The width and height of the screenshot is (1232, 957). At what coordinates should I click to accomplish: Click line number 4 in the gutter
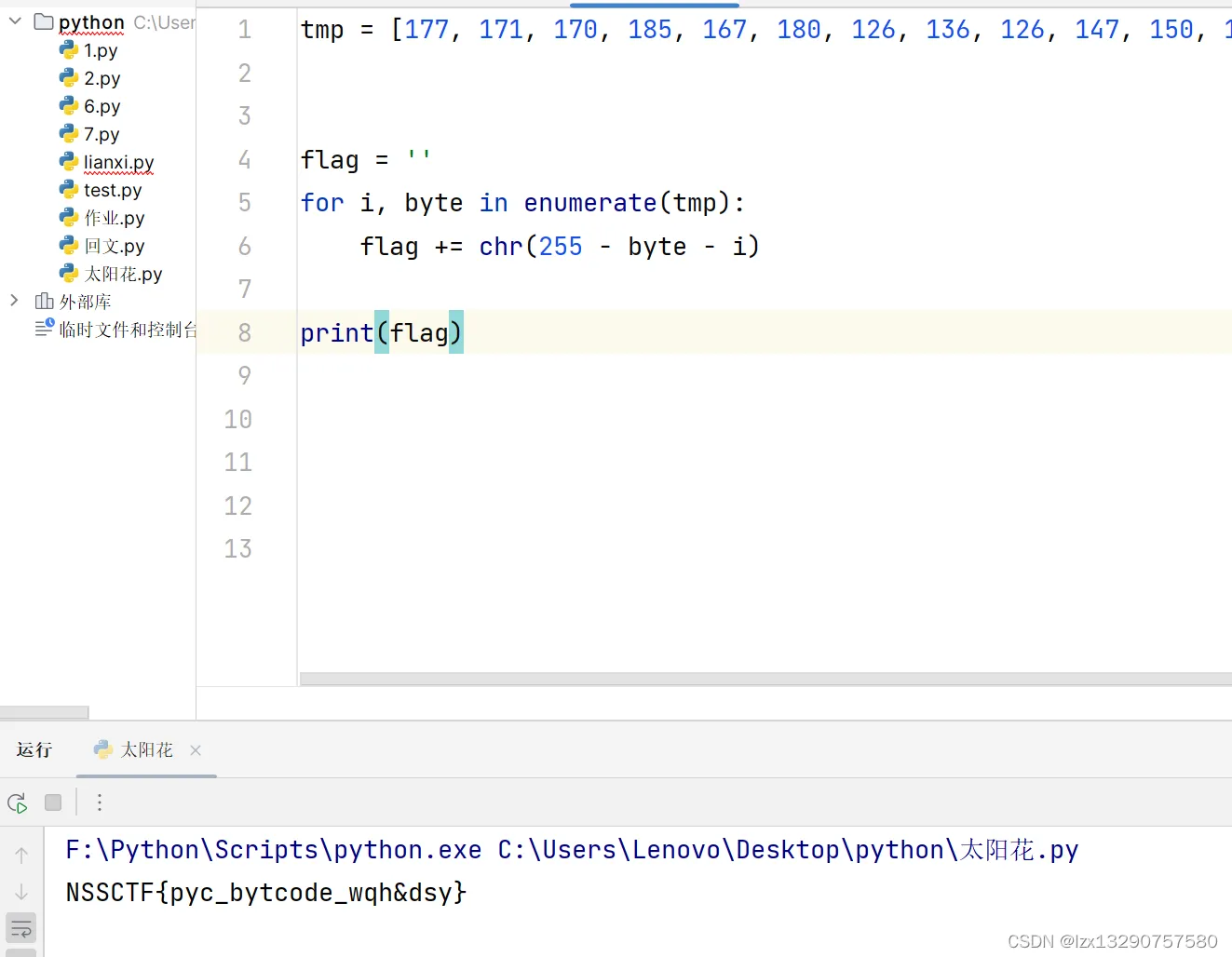[x=245, y=160]
